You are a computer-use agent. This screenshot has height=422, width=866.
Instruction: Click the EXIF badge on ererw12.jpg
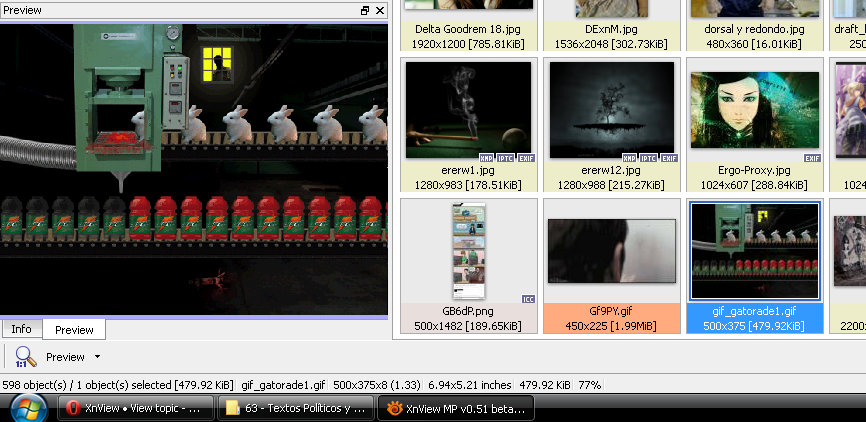click(668, 158)
